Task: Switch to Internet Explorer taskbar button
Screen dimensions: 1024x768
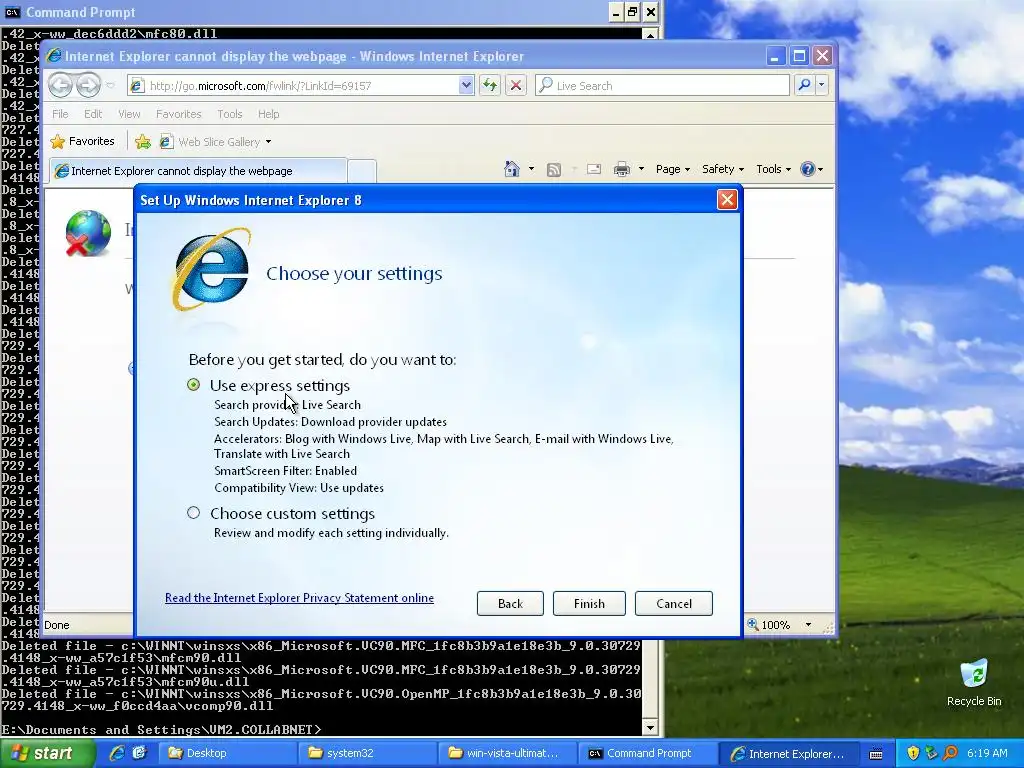Action: [788, 753]
